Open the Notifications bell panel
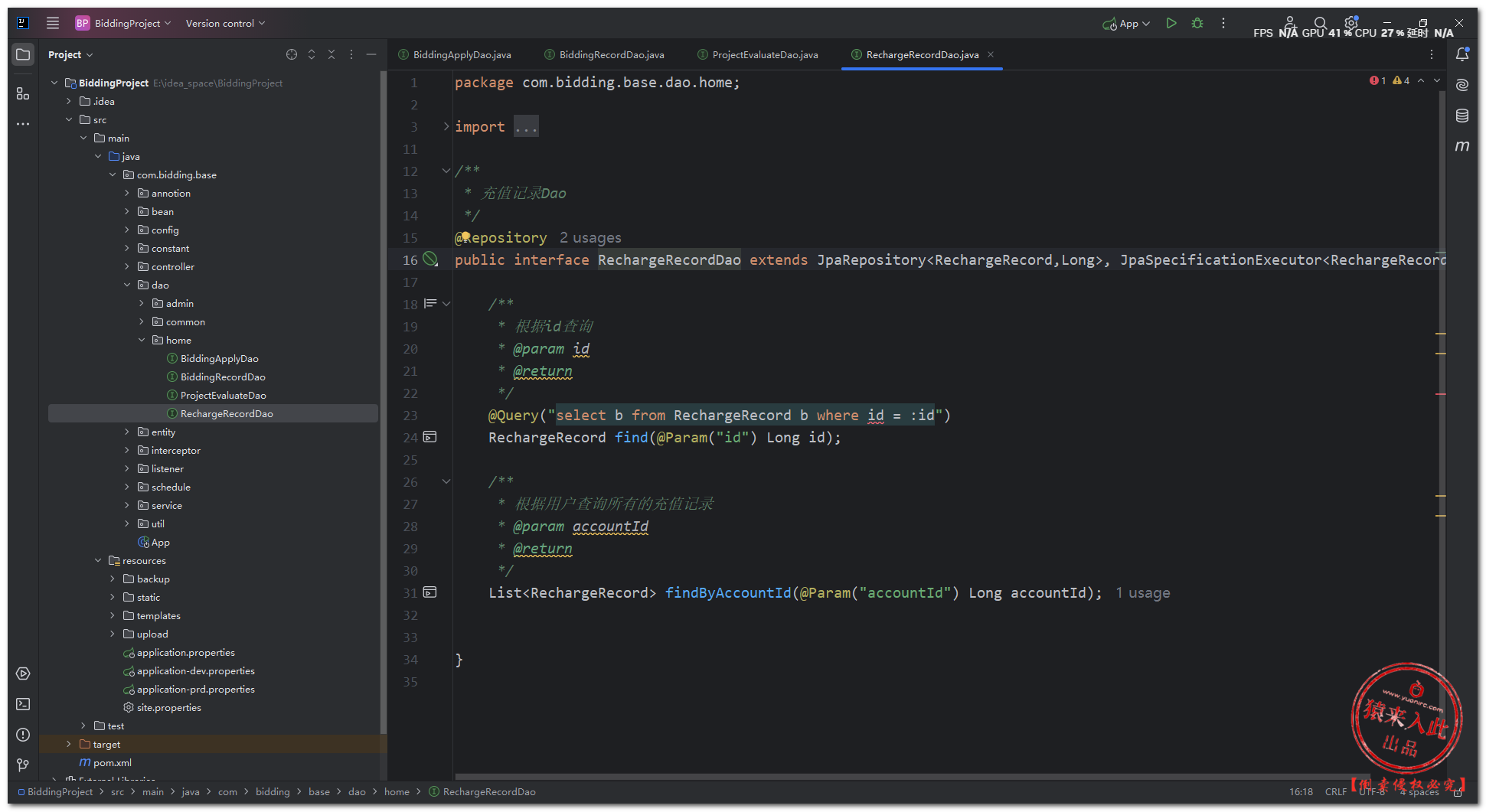The height and width of the screenshot is (812, 1486). tap(1462, 54)
